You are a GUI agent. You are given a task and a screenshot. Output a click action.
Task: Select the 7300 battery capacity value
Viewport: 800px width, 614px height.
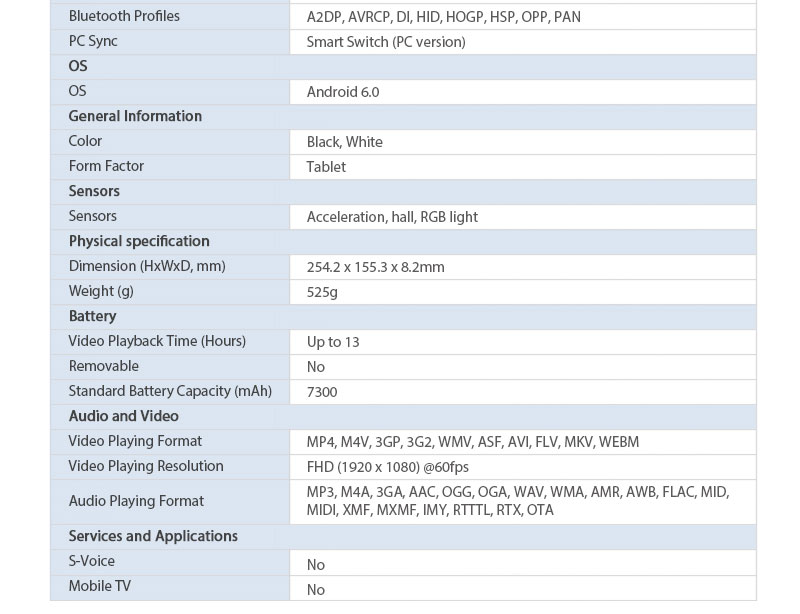[x=322, y=392]
